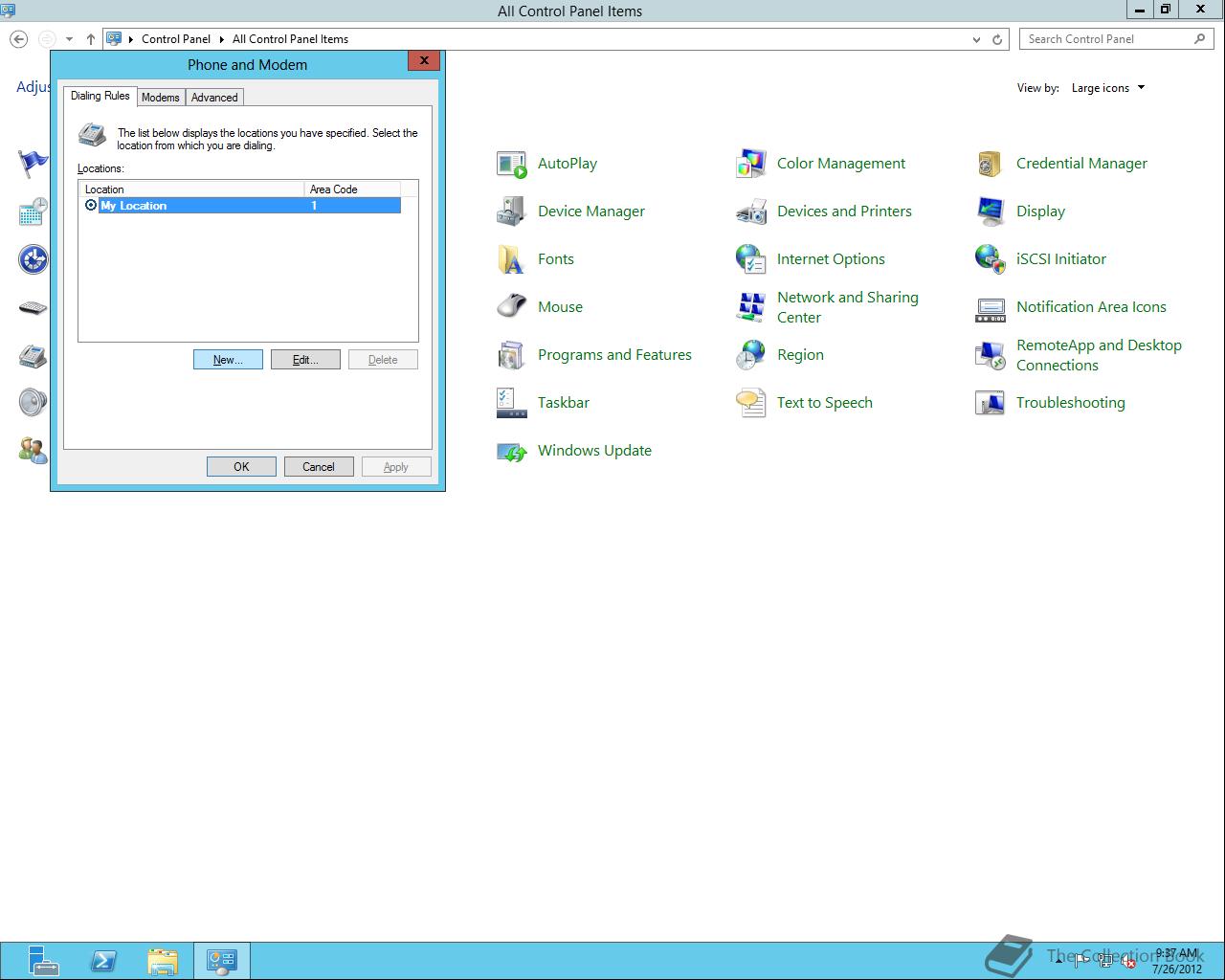Open the iSCSI Initiator tool
This screenshot has width=1225, height=980.
[x=1060, y=258]
